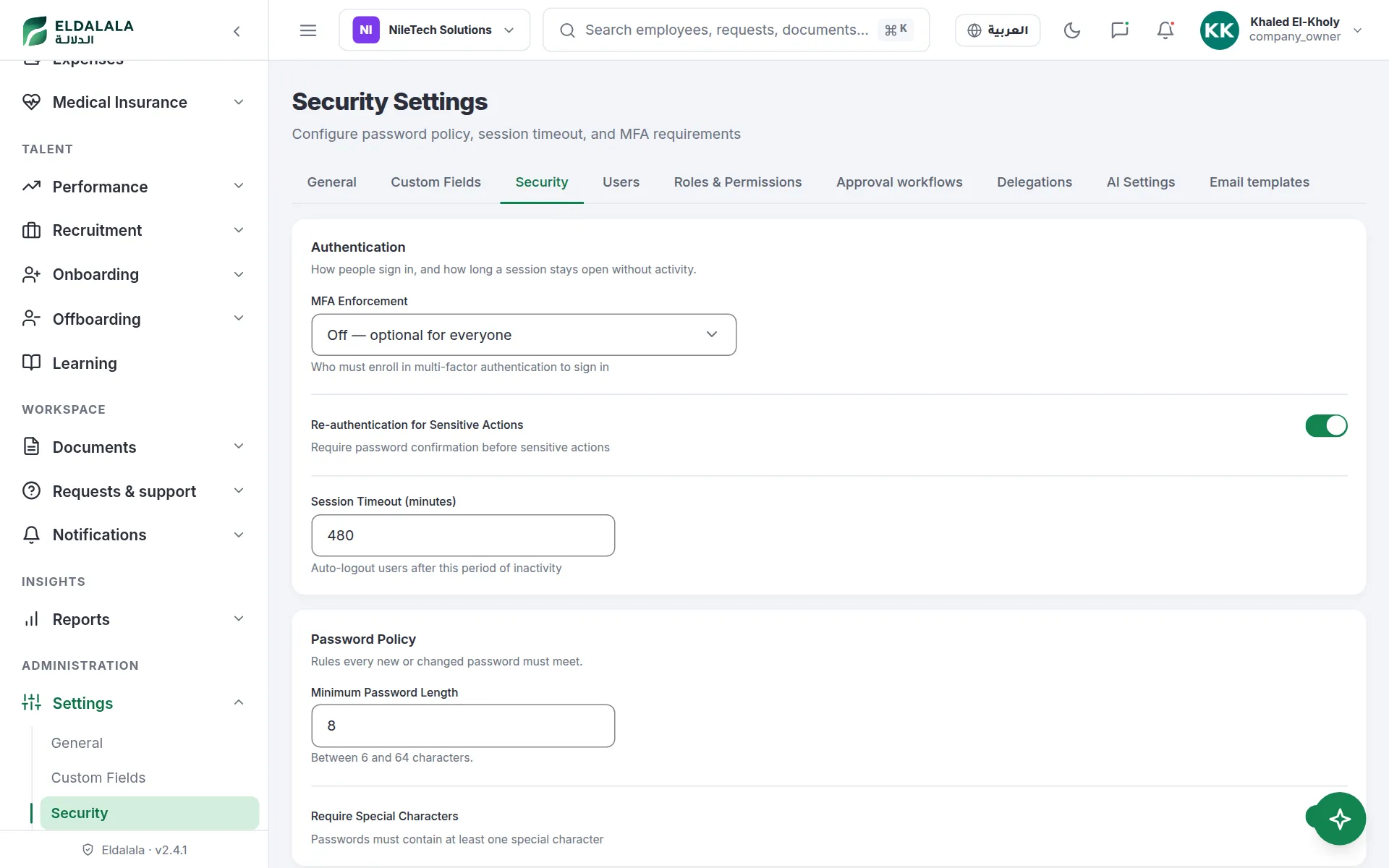This screenshot has width=1389, height=868.
Task: Expand the Documents menu chevron
Action: coord(239,447)
